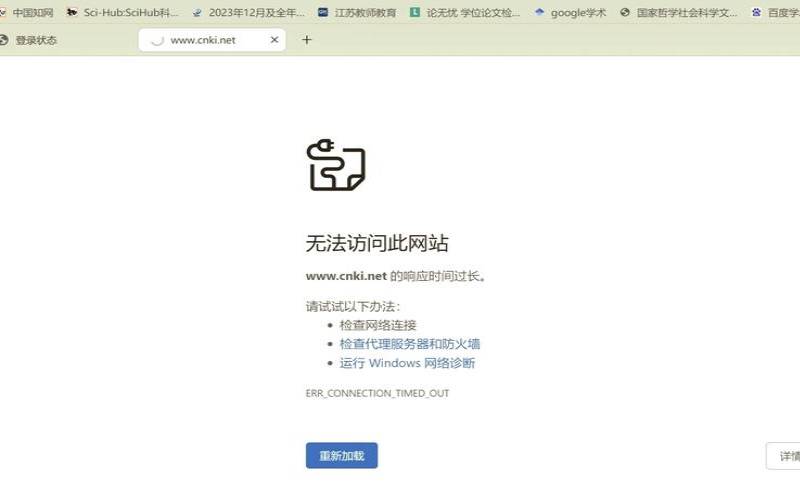Viewport: 800px width, 500px height.
Task: Open the 百度学 bookmark
Action: pos(776,12)
